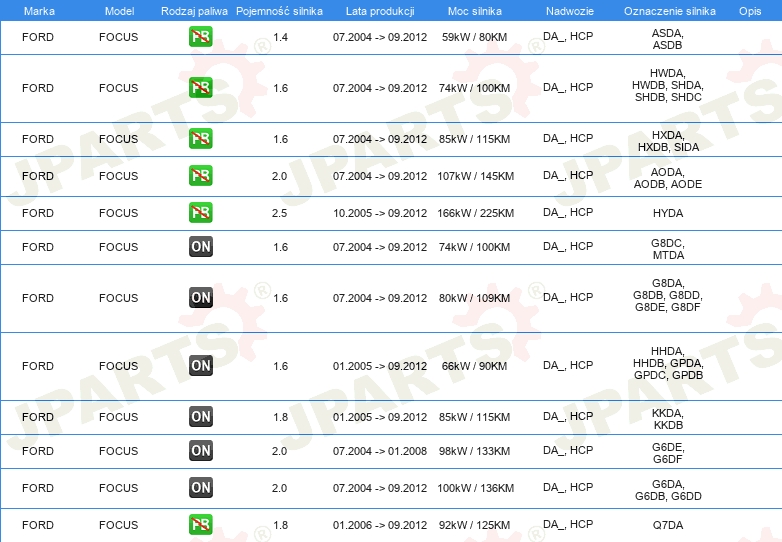Select engine codes G6DA, G6DB, G6DD
Screen dimensions: 782x542
pos(668,490)
